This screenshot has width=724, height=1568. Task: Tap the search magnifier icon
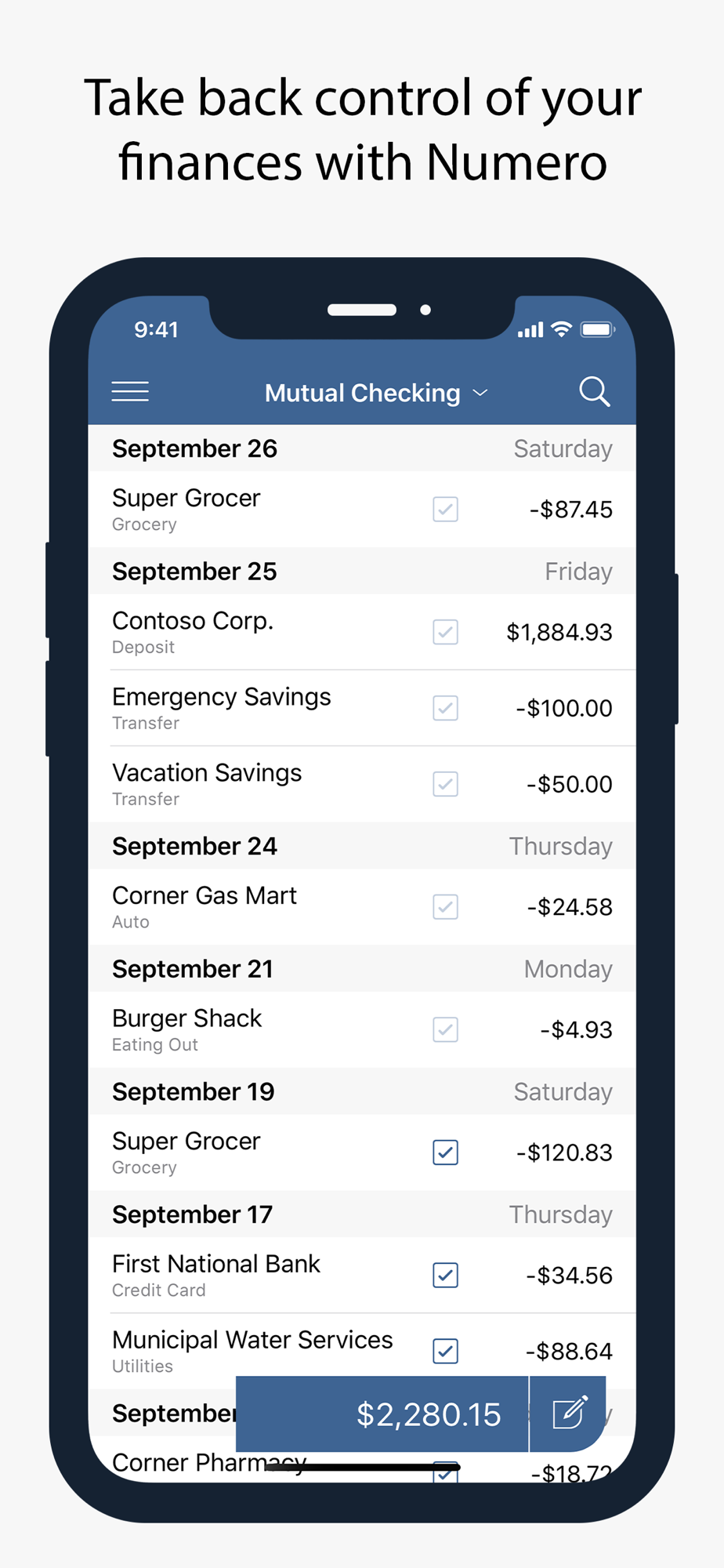coord(594,391)
